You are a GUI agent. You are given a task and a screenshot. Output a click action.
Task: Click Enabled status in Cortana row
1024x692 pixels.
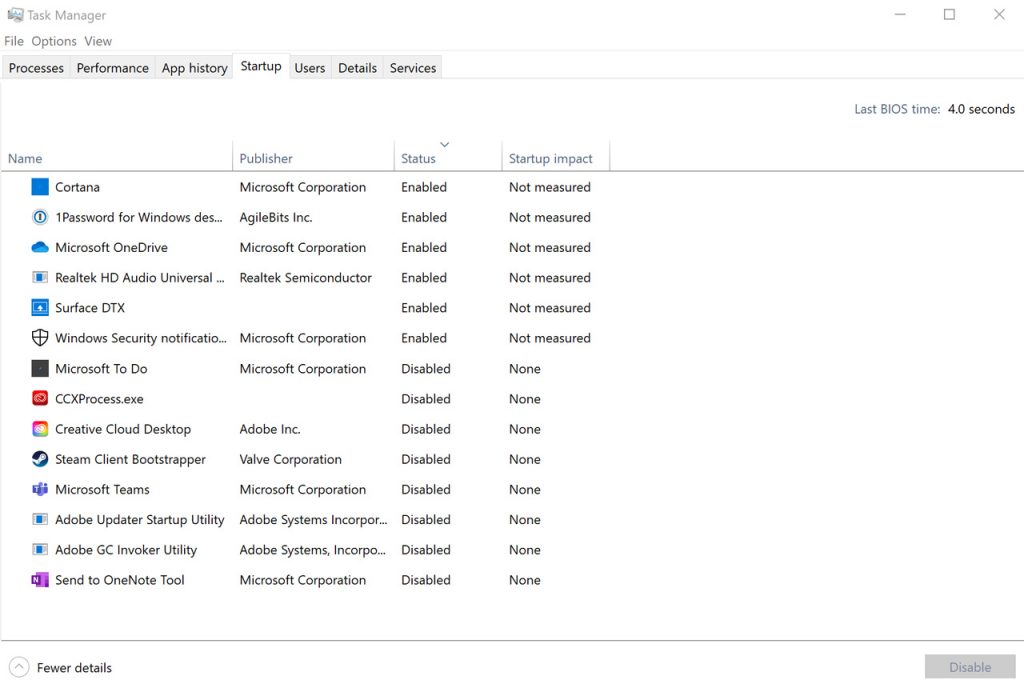pyautogui.click(x=424, y=187)
